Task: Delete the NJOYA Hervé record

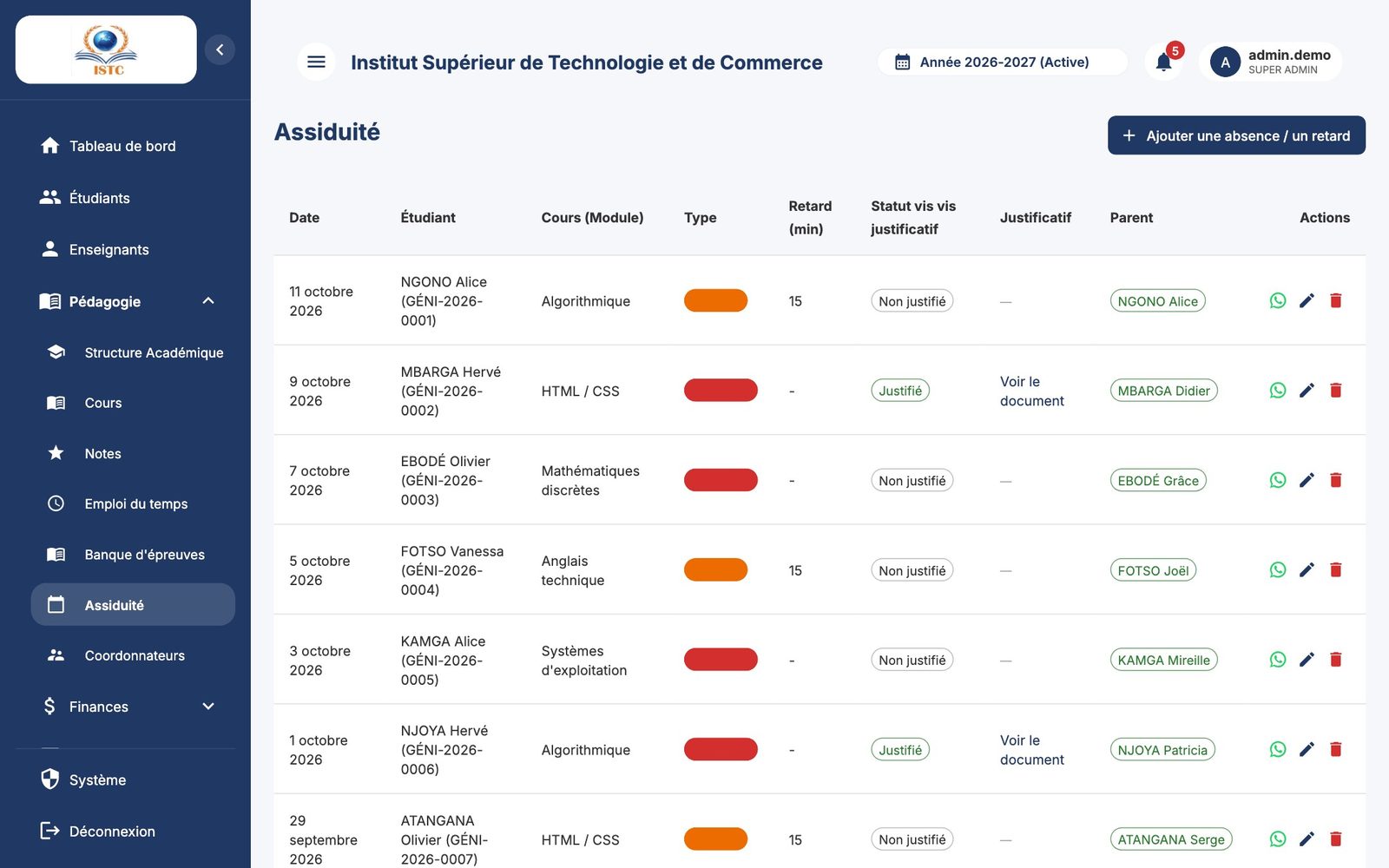Action: 1336,749
